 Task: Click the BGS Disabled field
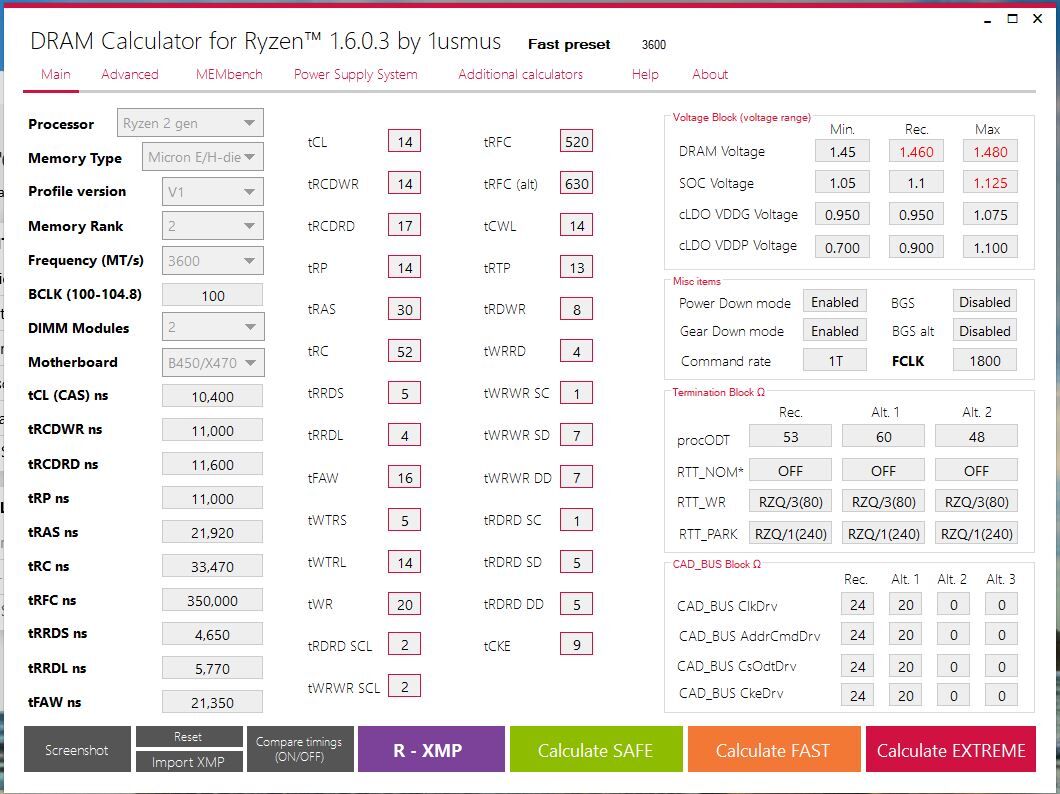(985, 302)
